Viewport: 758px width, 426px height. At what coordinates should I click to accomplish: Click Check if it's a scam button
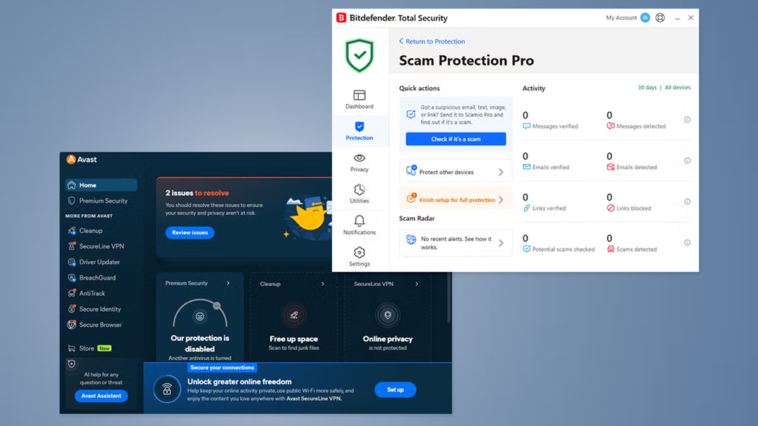pos(456,139)
